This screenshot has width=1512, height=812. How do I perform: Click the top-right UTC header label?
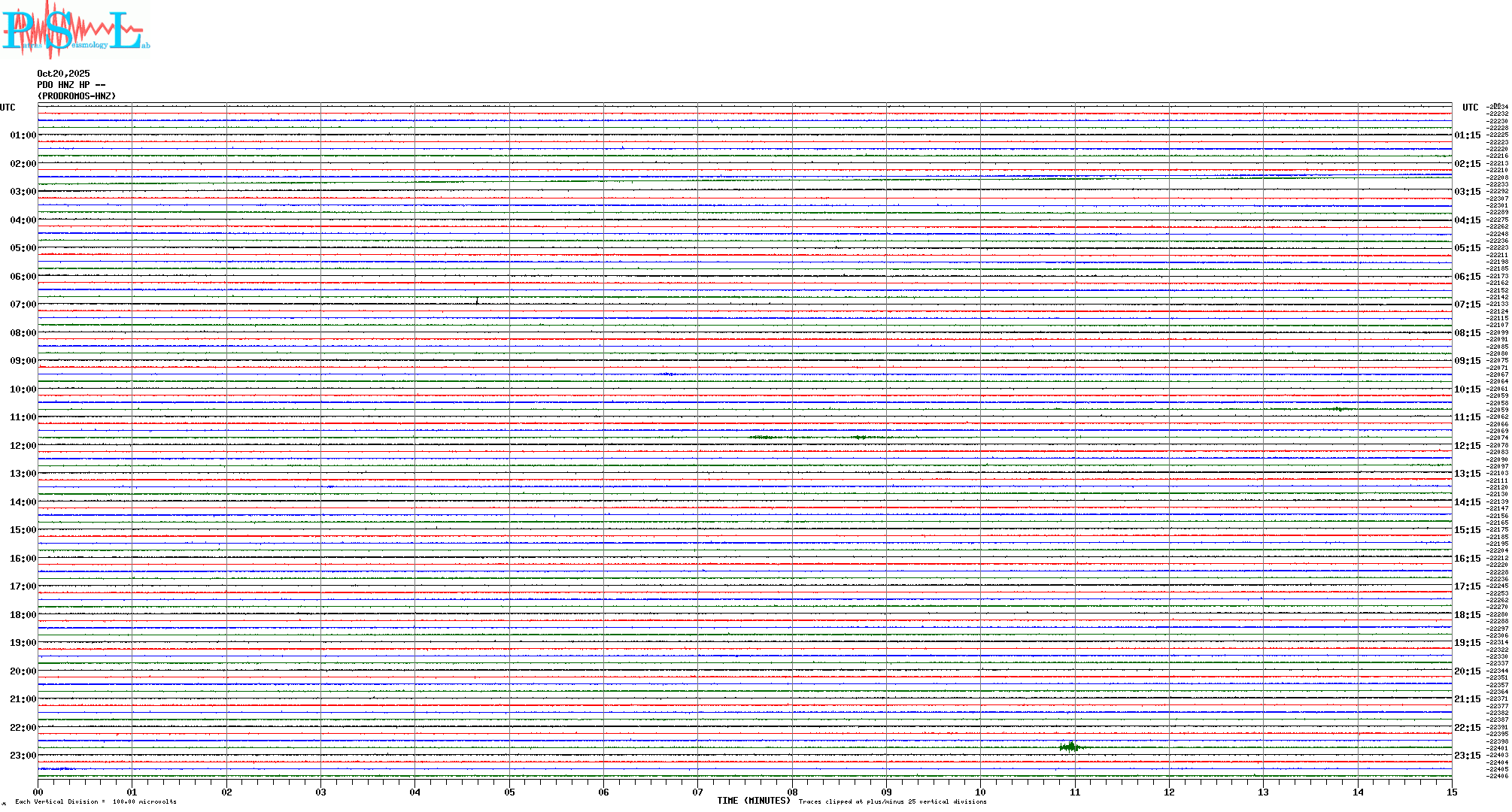[x=1470, y=108]
